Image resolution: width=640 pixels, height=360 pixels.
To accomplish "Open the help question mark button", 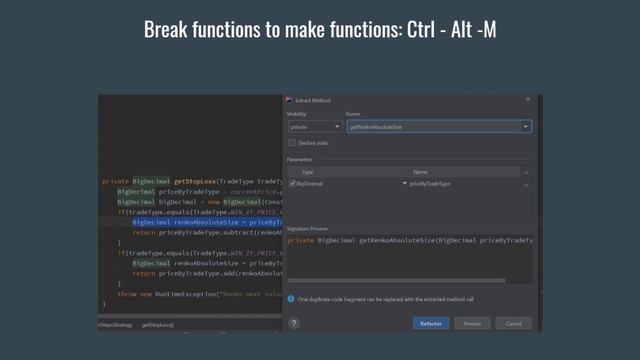I will coord(293,323).
